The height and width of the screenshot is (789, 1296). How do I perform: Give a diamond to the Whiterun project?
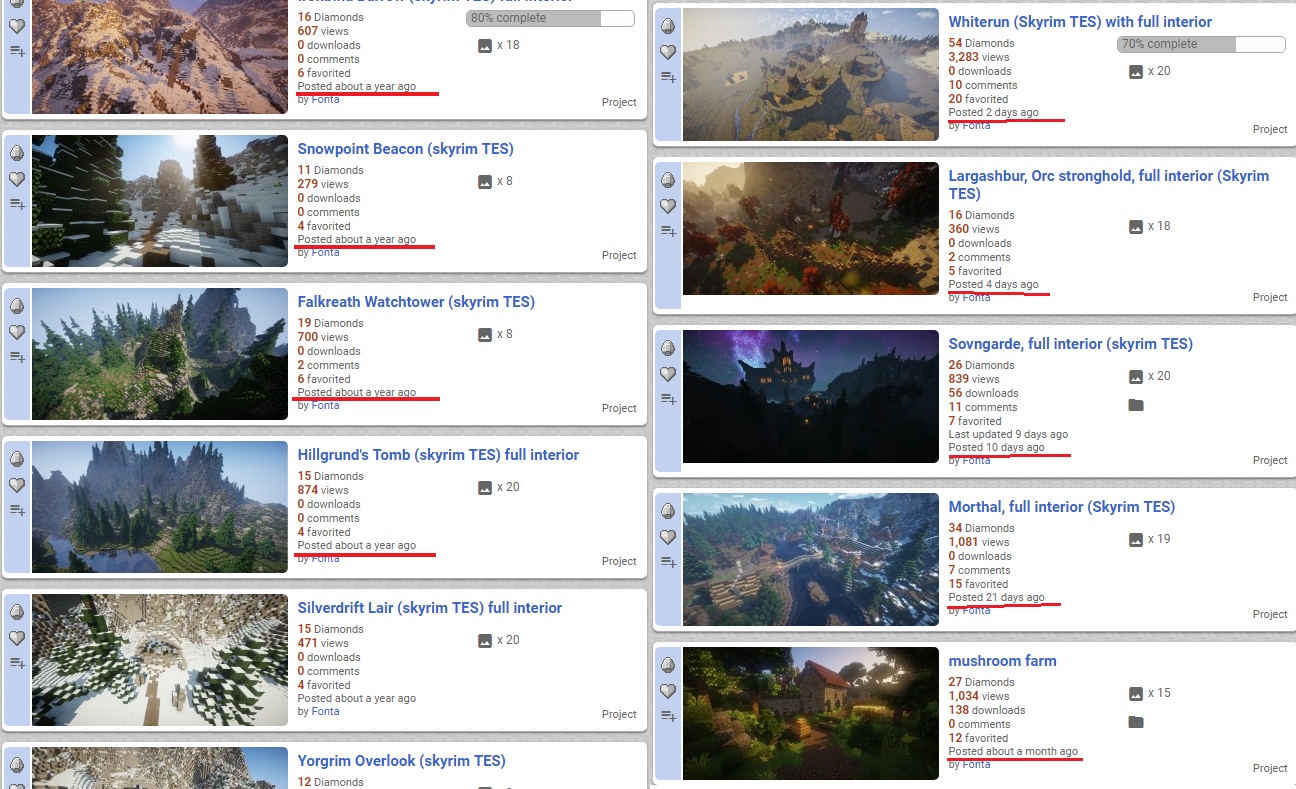668,27
